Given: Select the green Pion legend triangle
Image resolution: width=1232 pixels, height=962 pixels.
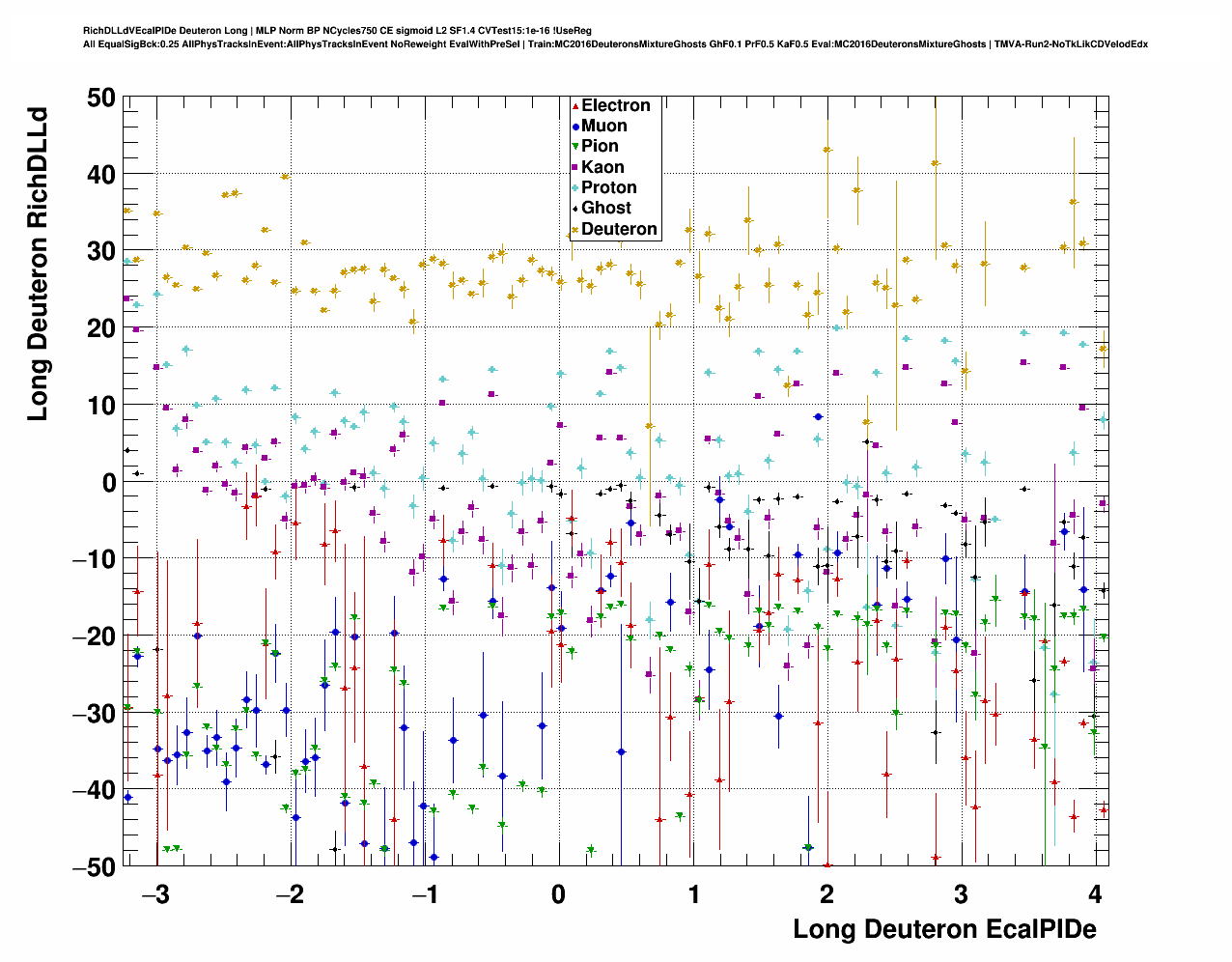Looking at the screenshot, I should pos(575,147).
